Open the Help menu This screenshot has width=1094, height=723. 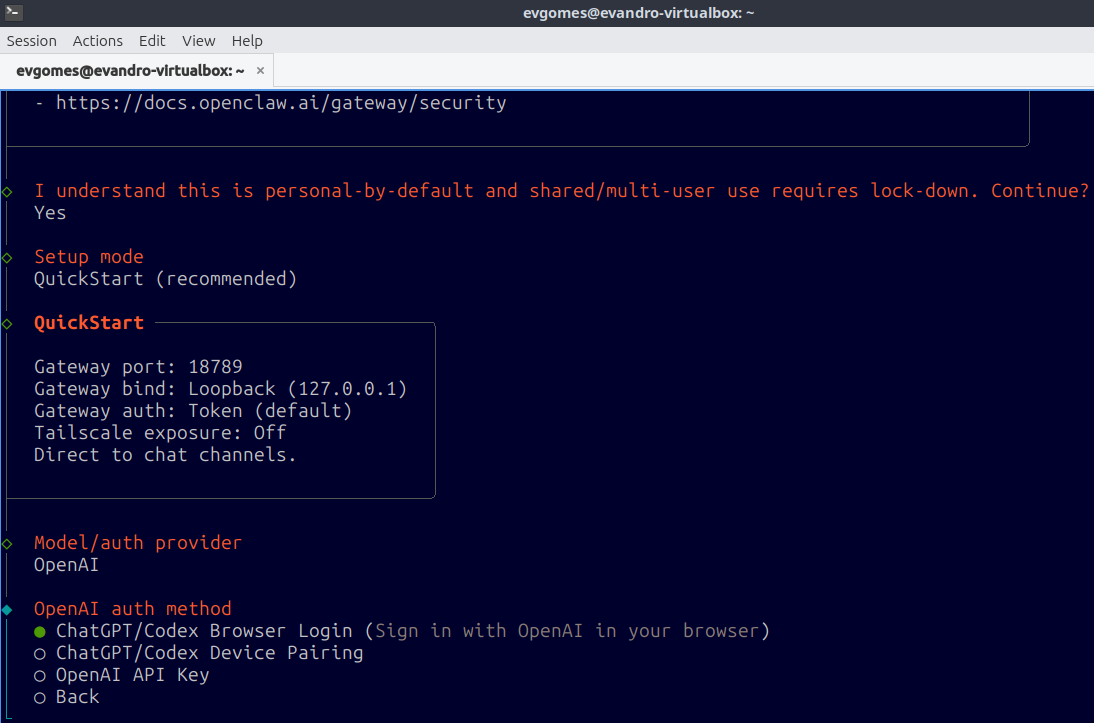(x=247, y=40)
